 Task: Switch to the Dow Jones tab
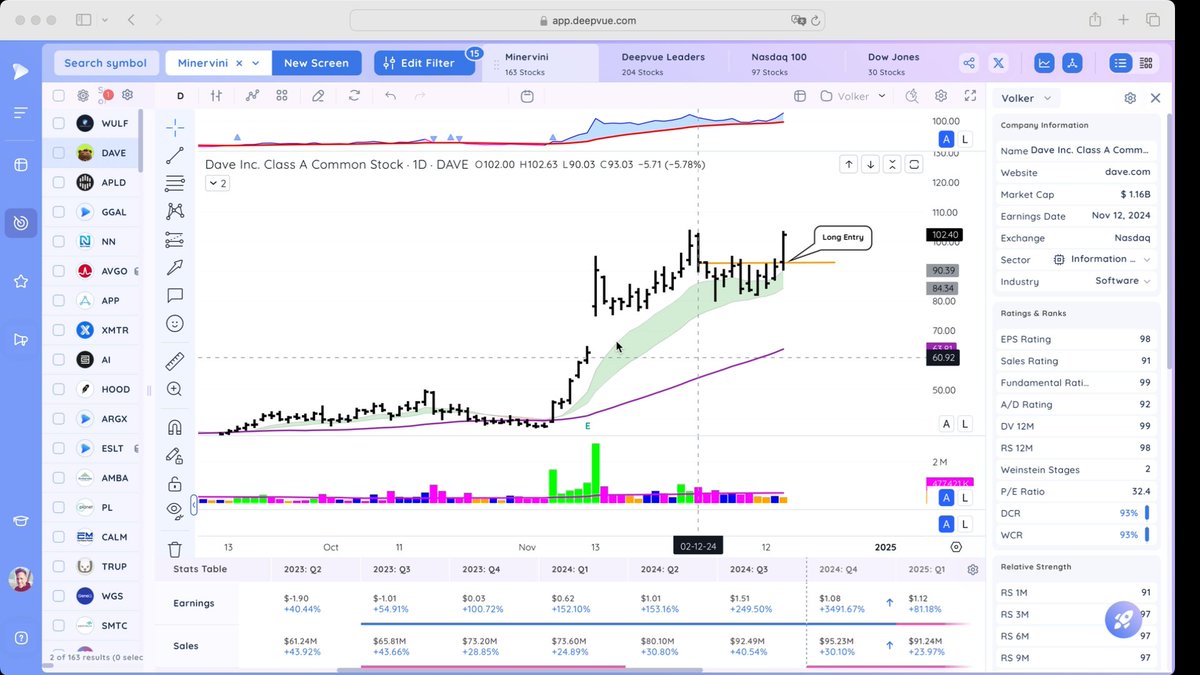coord(893,64)
